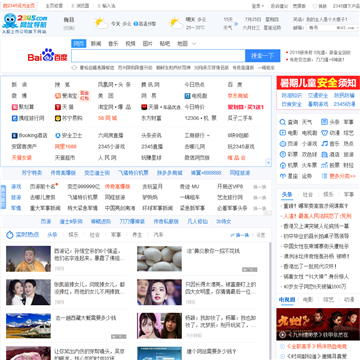Switch to 娱乐 tab in 实时热点
360x360 pixels.
(73, 235)
